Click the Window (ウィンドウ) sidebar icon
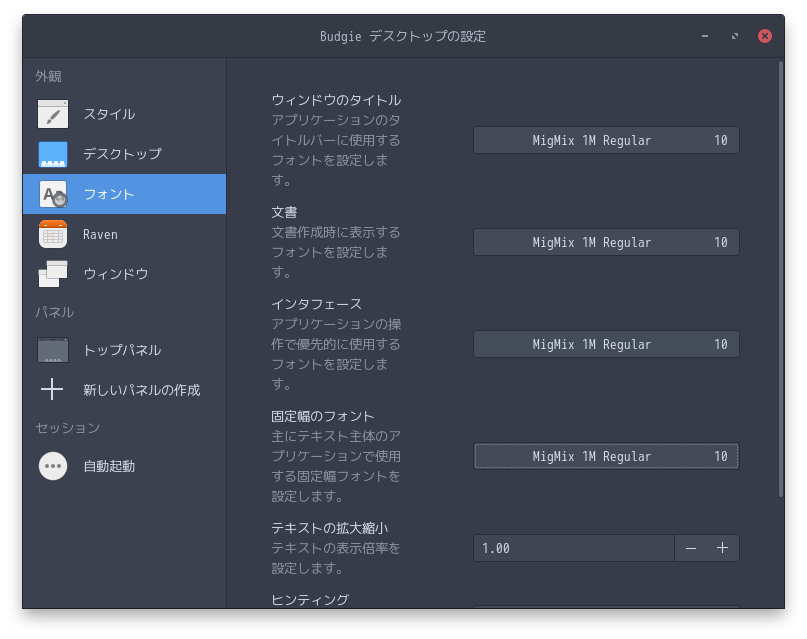Viewport: 807px width, 639px height. pyautogui.click(x=53, y=274)
